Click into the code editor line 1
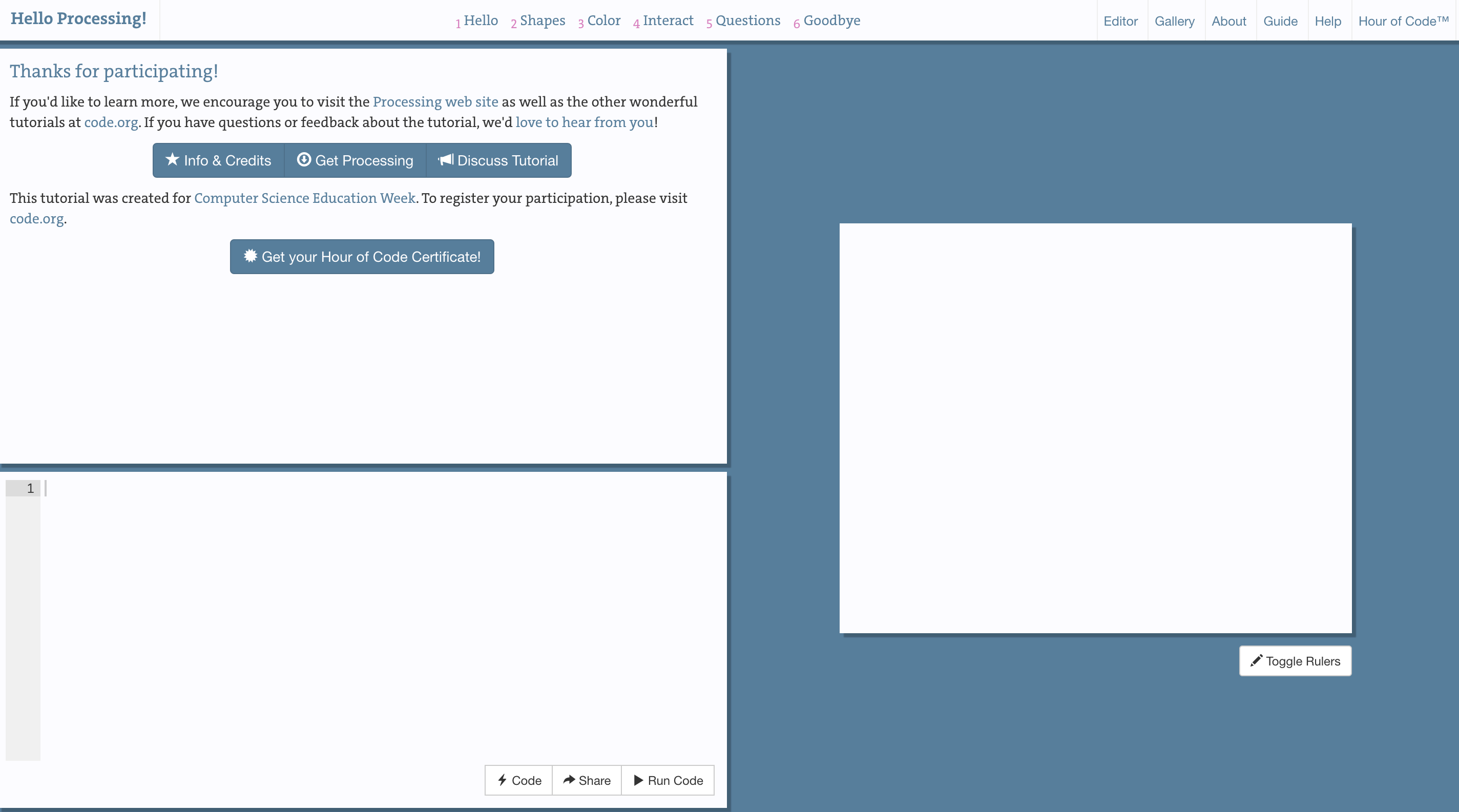 click(340, 488)
